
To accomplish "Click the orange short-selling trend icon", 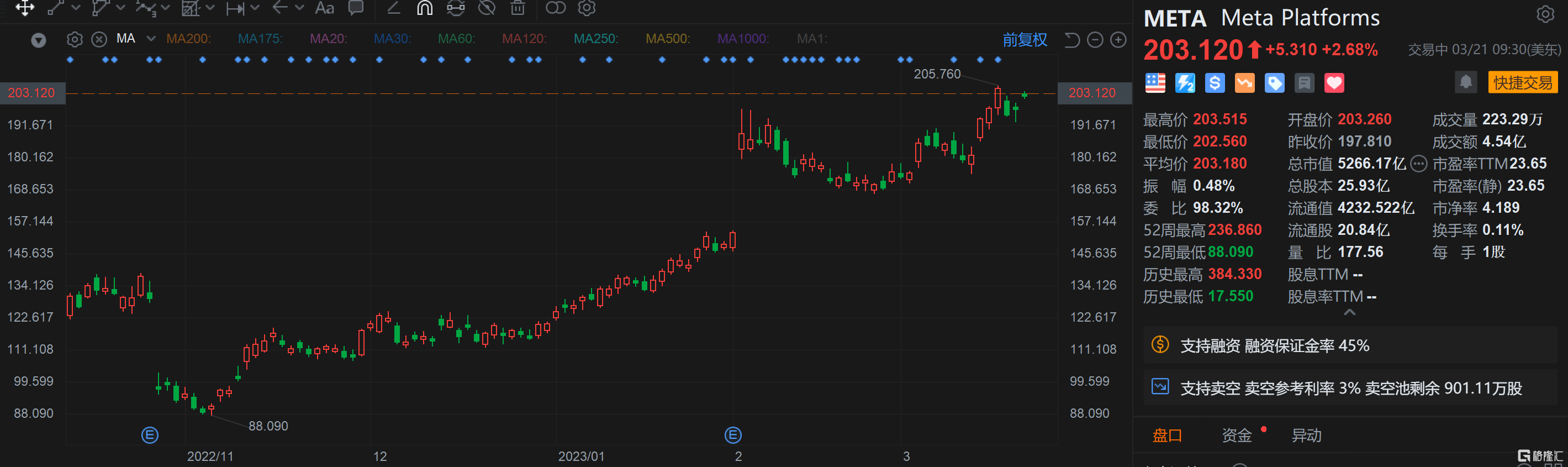I will [x=1244, y=83].
